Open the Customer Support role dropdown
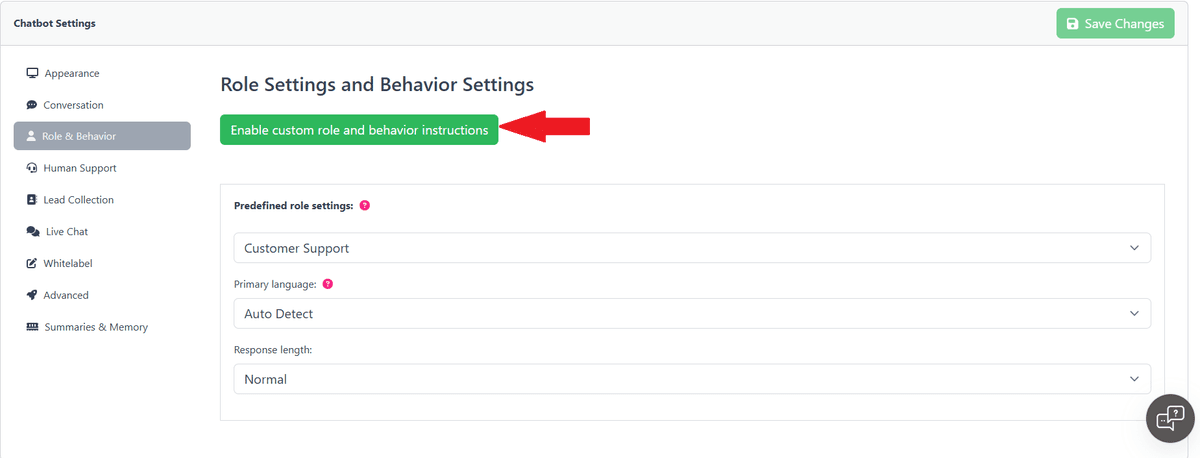The width and height of the screenshot is (1200, 458). (x=691, y=248)
